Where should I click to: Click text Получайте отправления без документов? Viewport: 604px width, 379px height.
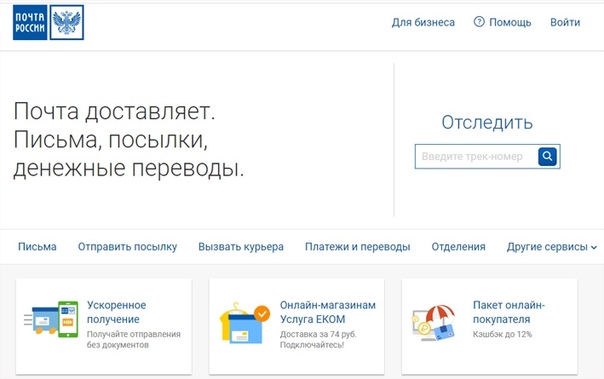pyautogui.click(x=134, y=339)
